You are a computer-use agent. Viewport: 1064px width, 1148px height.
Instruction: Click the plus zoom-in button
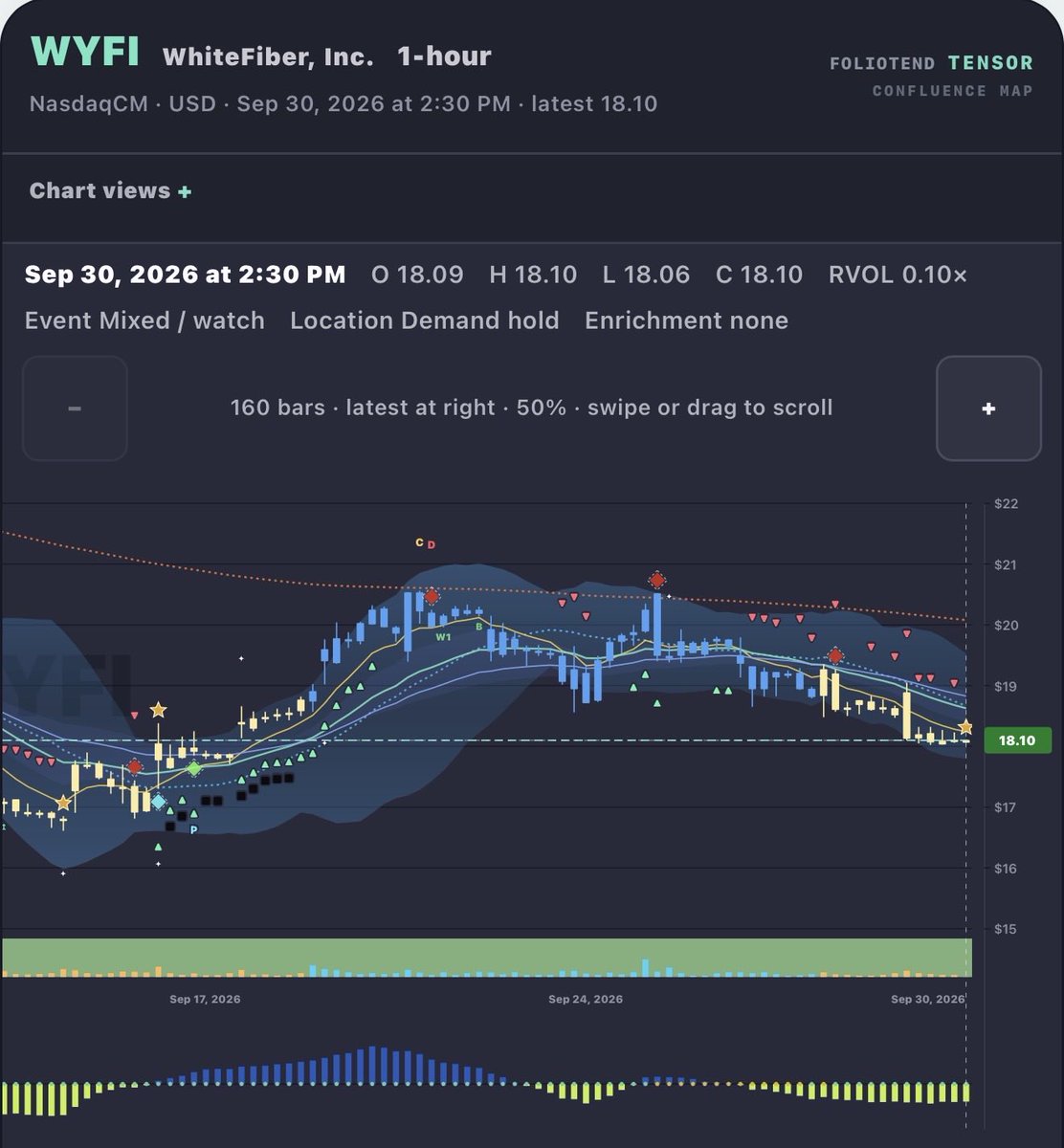click(988, 408)
